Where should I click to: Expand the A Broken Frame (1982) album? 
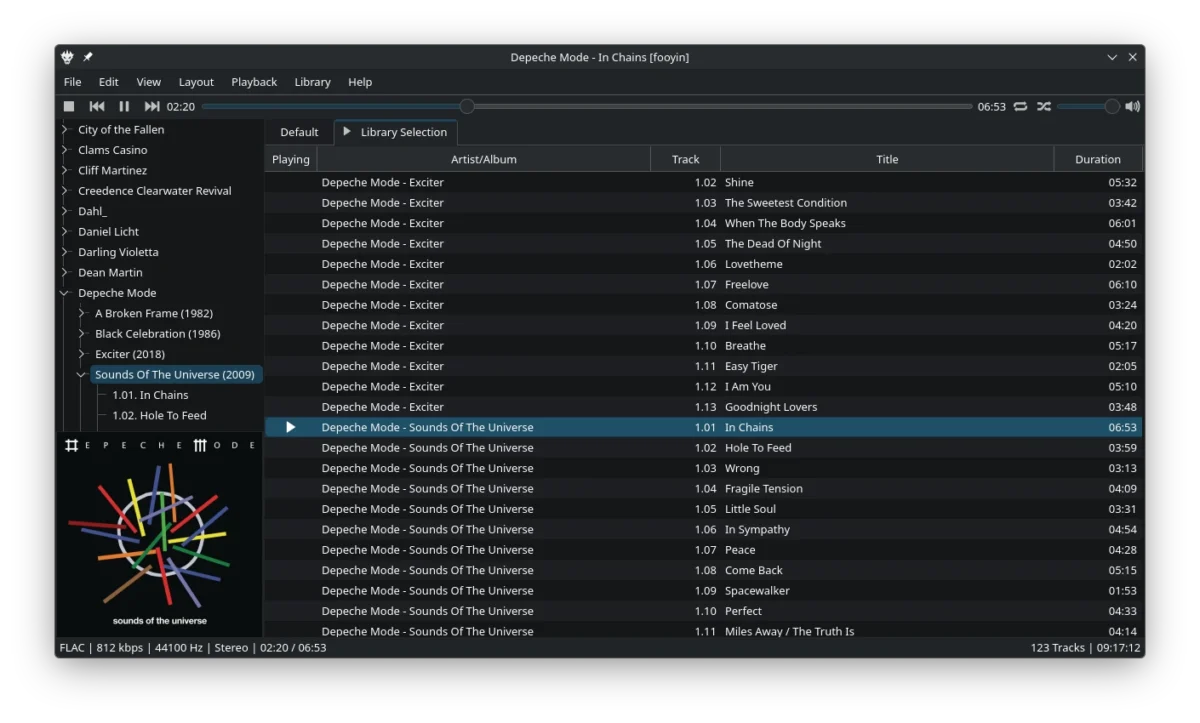82,313
